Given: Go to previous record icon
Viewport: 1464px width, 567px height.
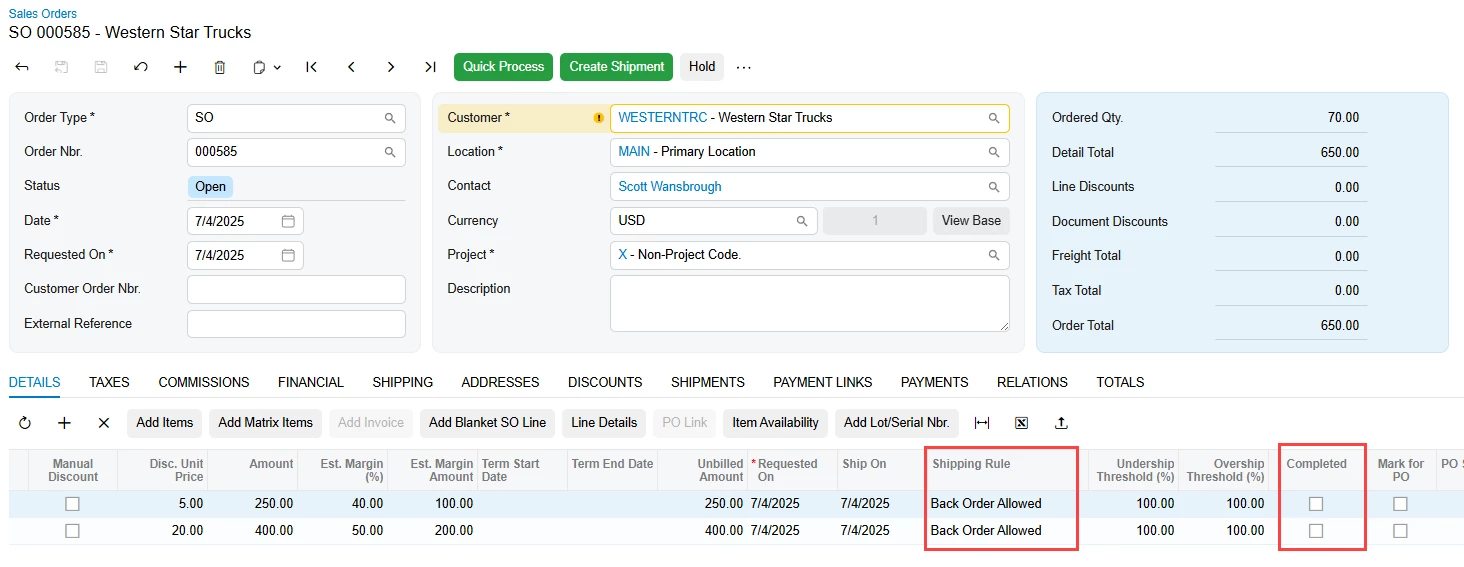Looking at the screenshot, I should pyautogui.click(x=351, y=67).
